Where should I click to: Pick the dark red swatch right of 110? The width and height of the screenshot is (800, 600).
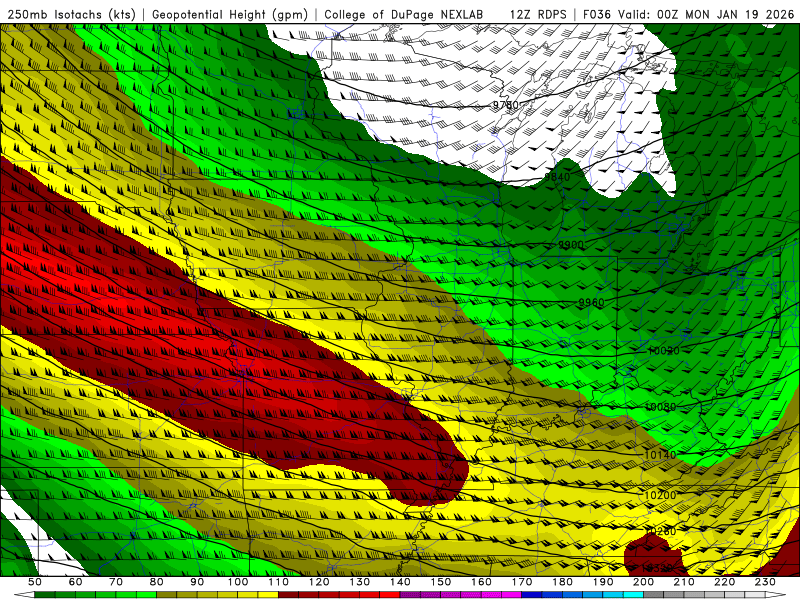point(289,595)
